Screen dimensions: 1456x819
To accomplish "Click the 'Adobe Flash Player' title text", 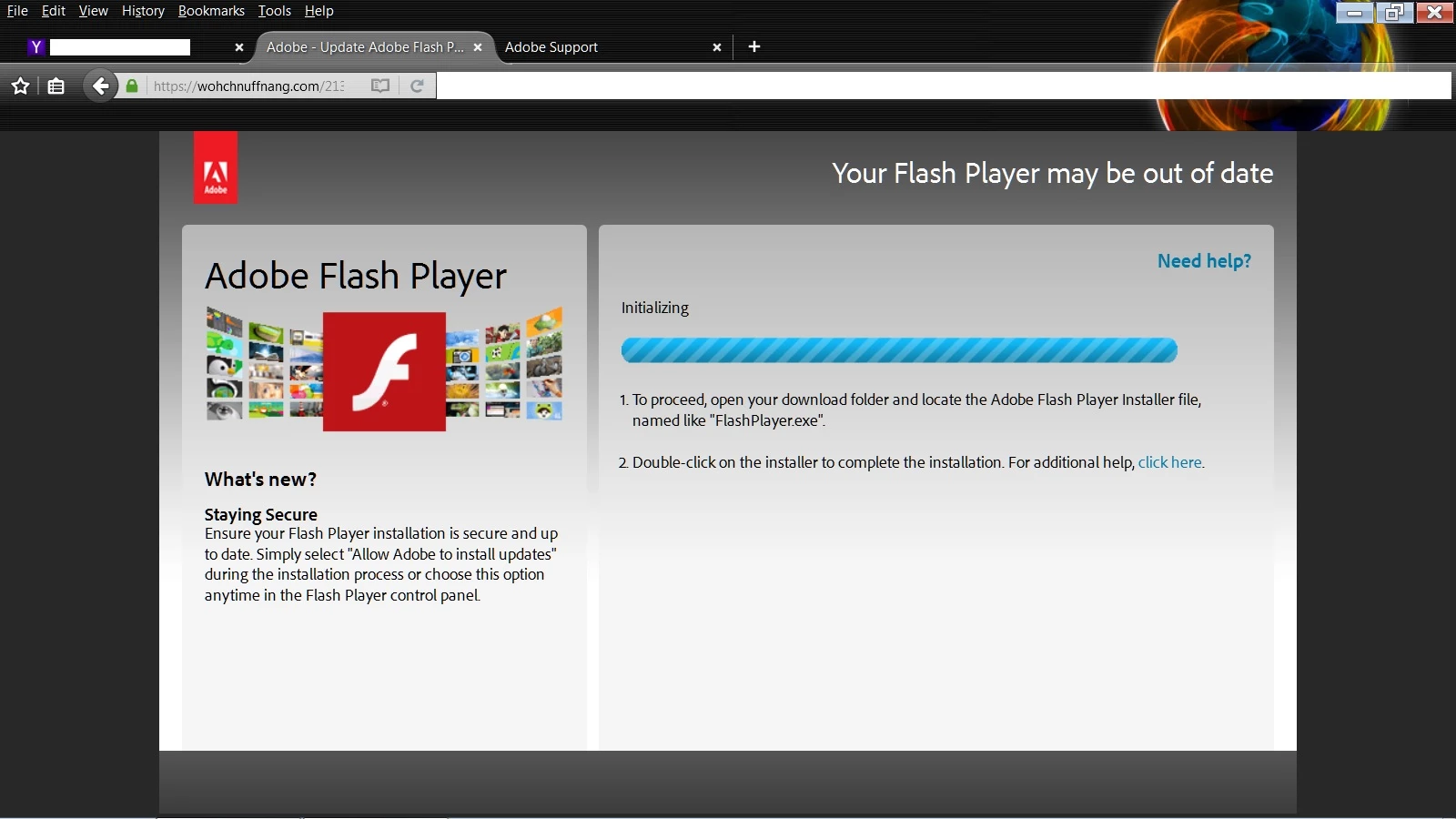I will point(356,276).
